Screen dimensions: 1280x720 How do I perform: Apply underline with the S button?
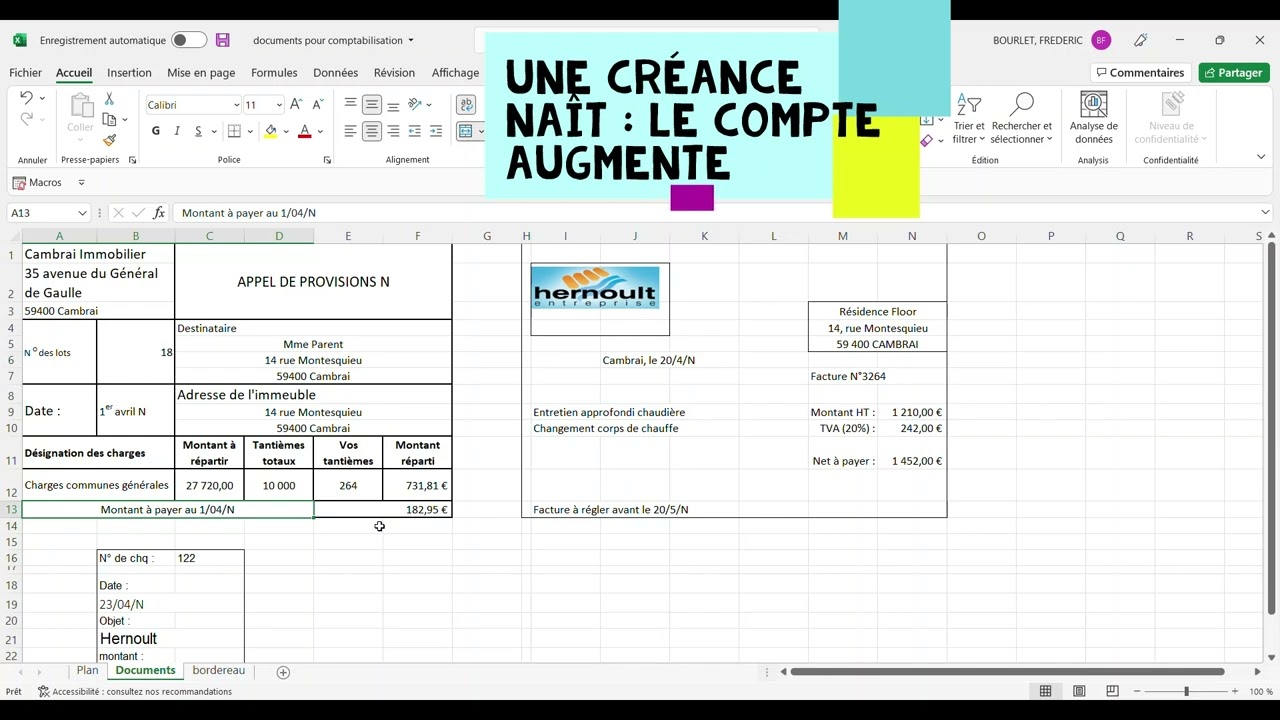coord(198,131)
